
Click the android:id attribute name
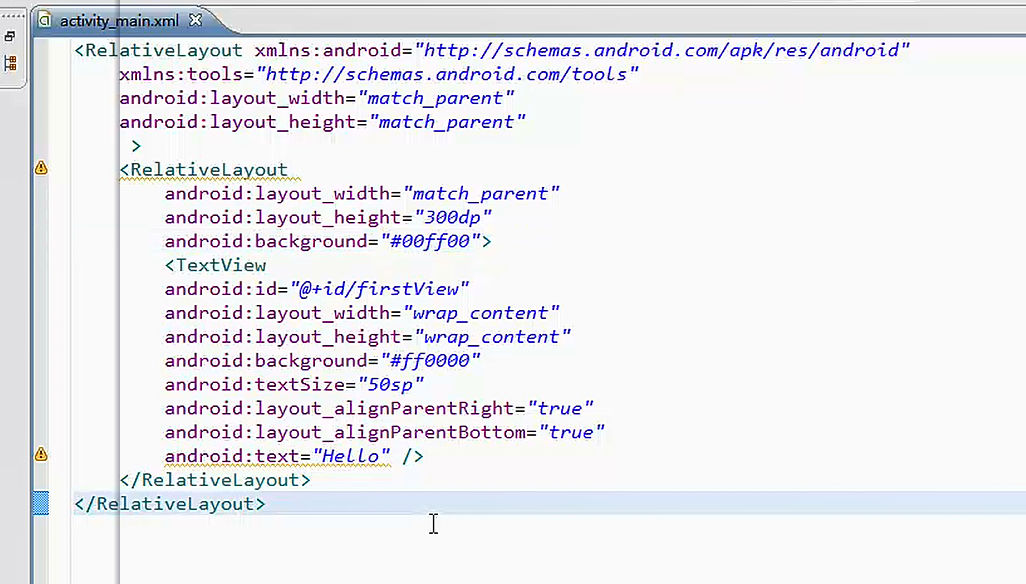(x=221, y=289)
